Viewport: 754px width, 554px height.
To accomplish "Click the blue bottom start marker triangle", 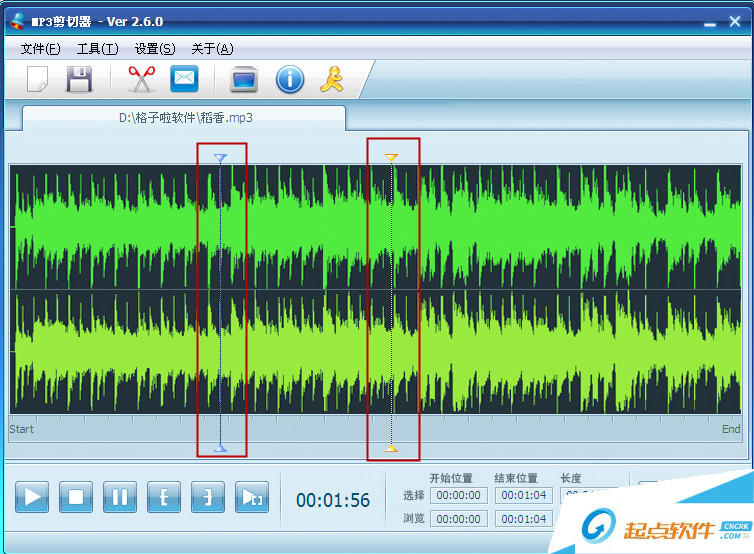I will tap(220, 448).
